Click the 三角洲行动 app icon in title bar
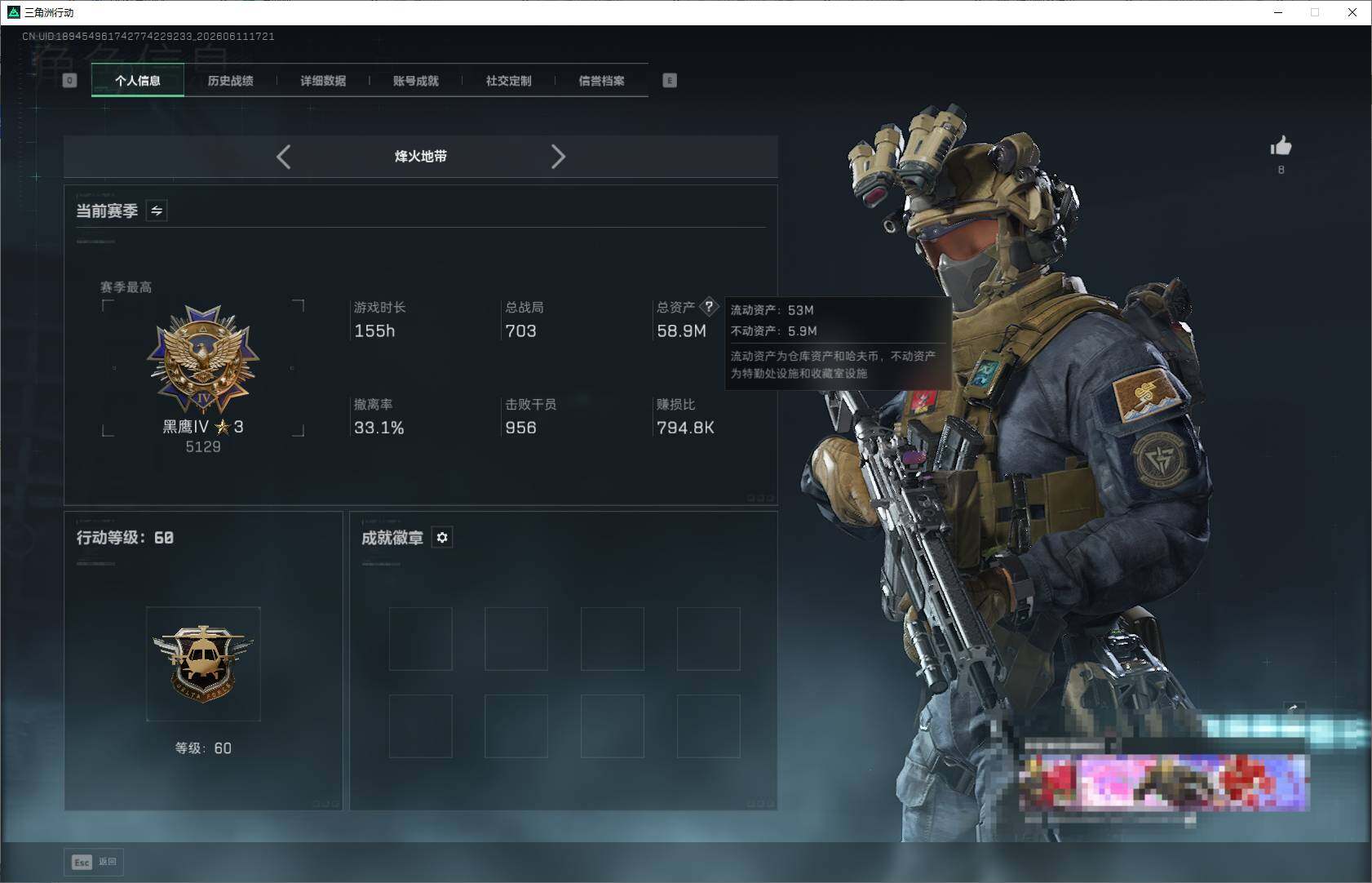This screenshot has width=1372, height=883. 13,12
